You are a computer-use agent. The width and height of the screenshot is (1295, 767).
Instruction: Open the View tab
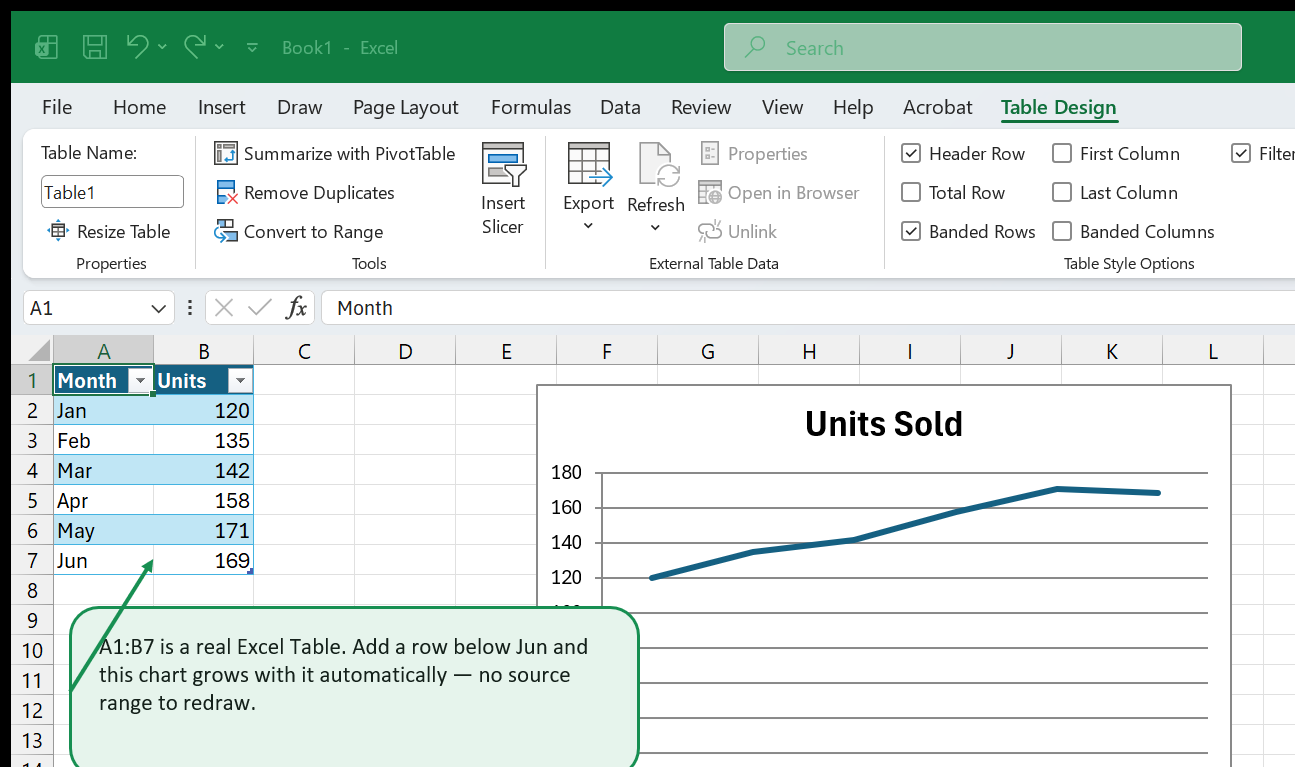[x=782, y=107]
